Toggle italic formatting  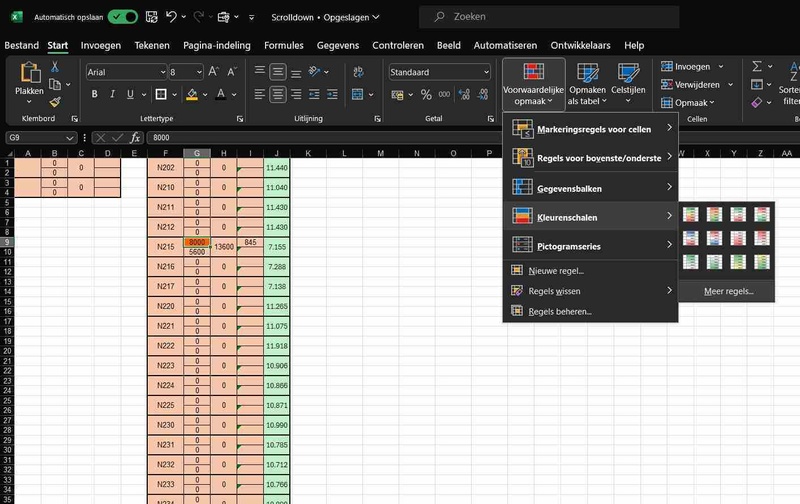[112, 94]
